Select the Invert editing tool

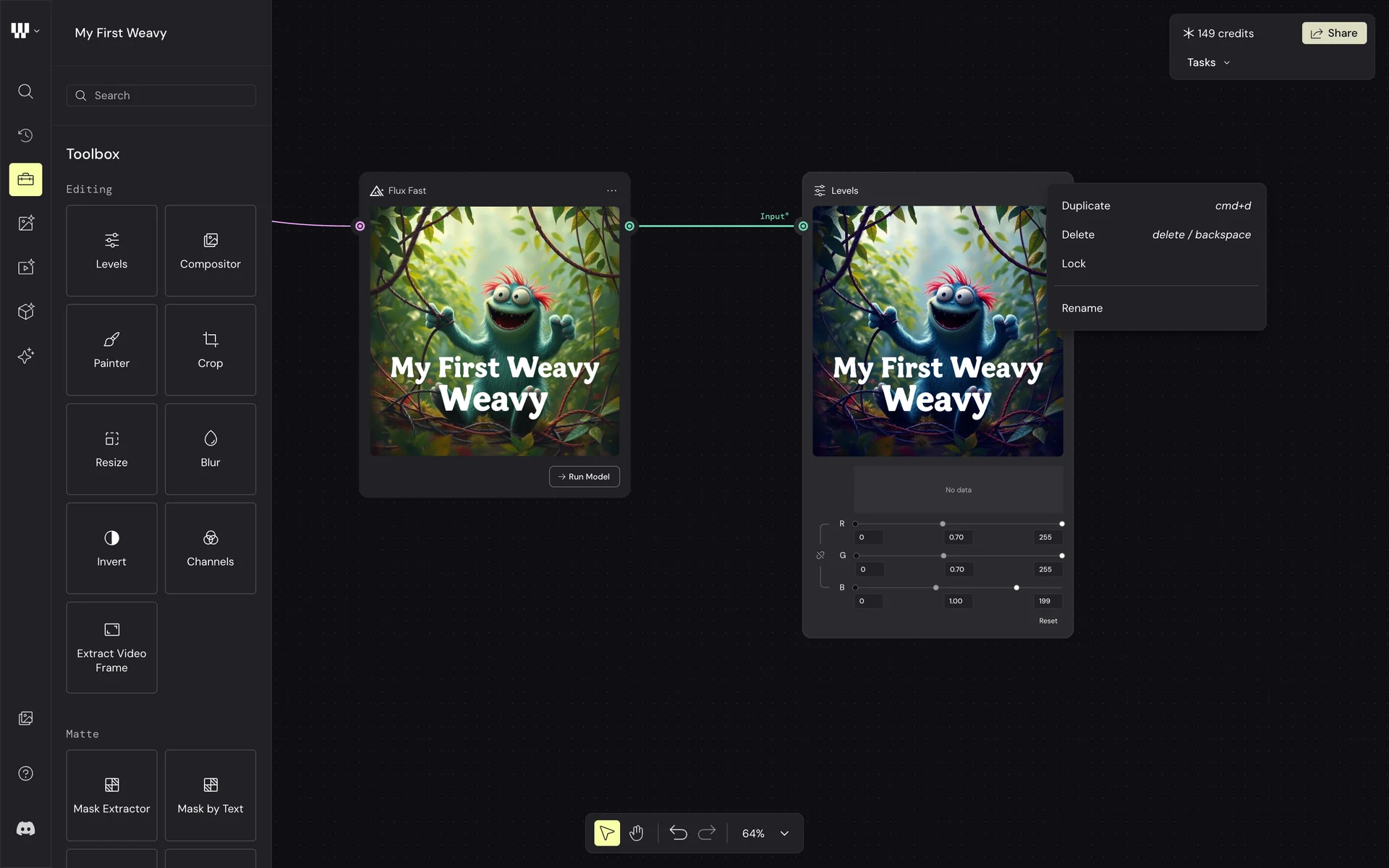tap(111, 548)
